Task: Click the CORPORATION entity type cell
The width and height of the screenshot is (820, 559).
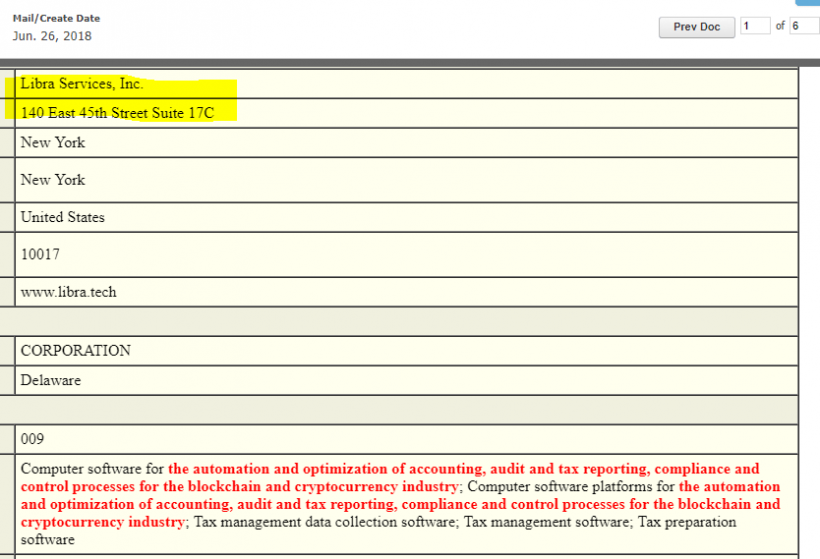Action: tap(76, 351)
